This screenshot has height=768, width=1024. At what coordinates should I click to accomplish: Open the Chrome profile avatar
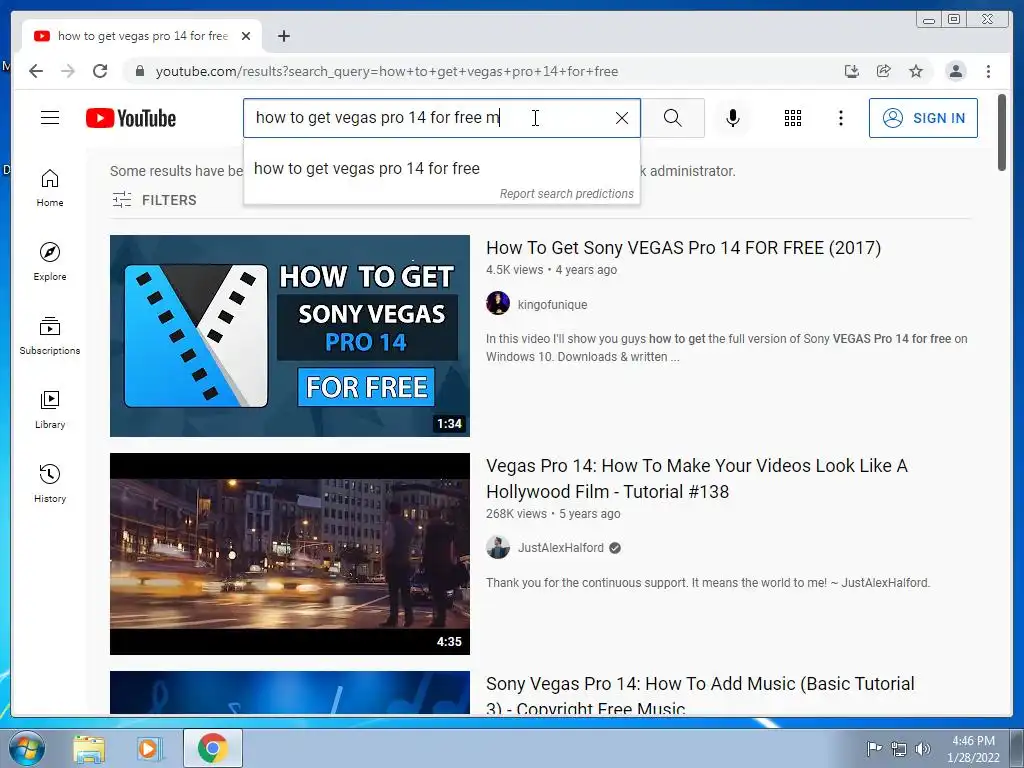click(955, 71)
